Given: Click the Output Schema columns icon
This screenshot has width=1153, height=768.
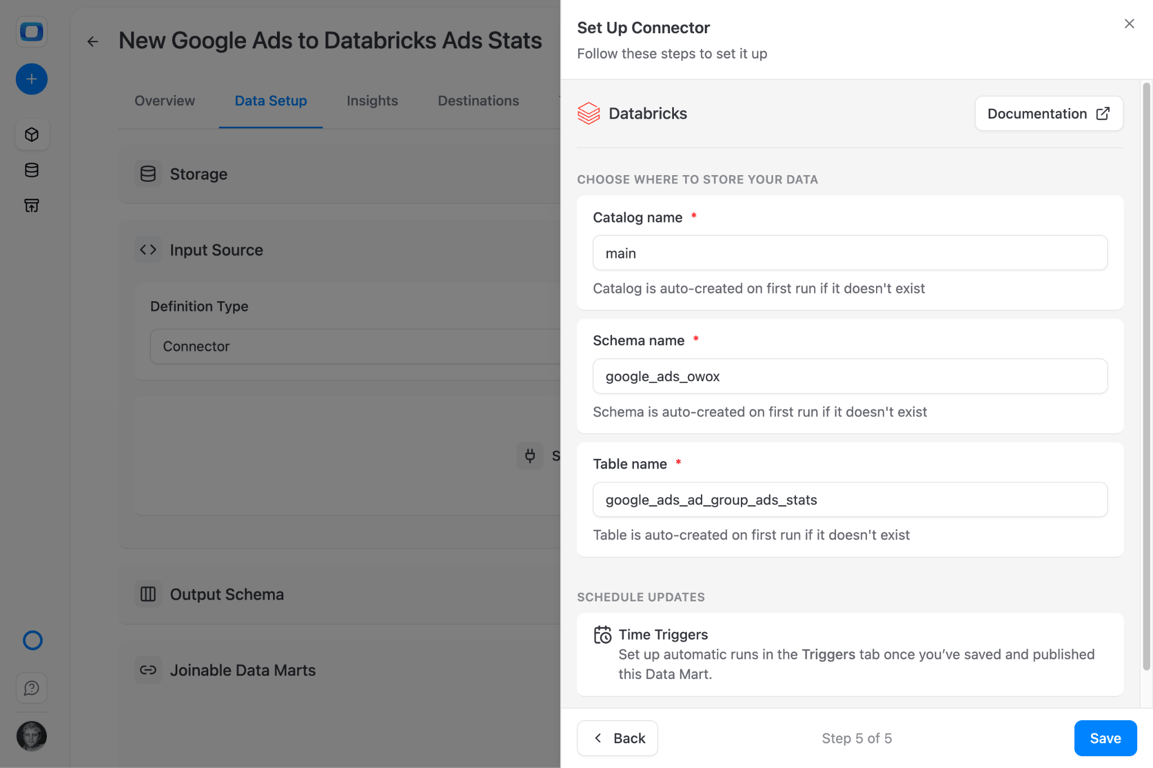Looking at the screenshot, I should [148, 594].
